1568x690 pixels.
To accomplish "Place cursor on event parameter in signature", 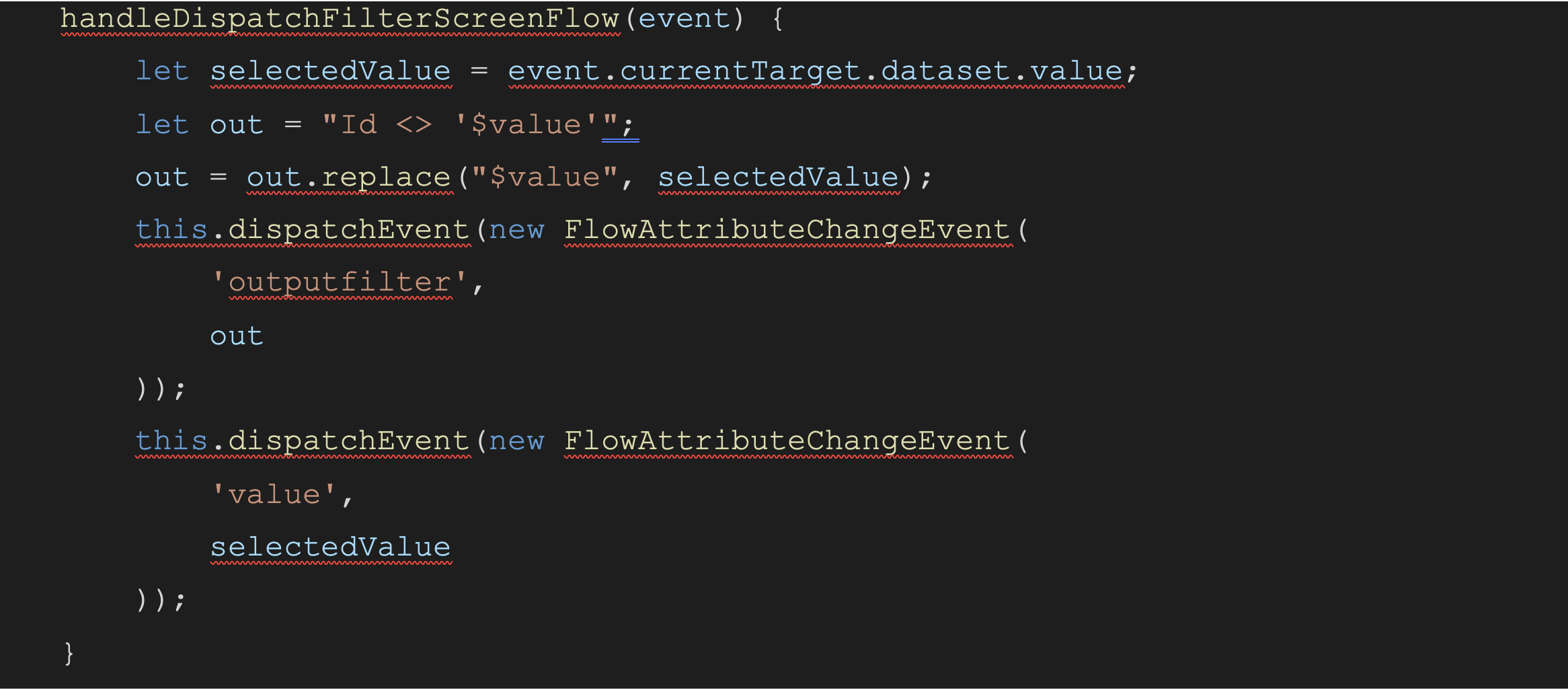I will point(684,19).
